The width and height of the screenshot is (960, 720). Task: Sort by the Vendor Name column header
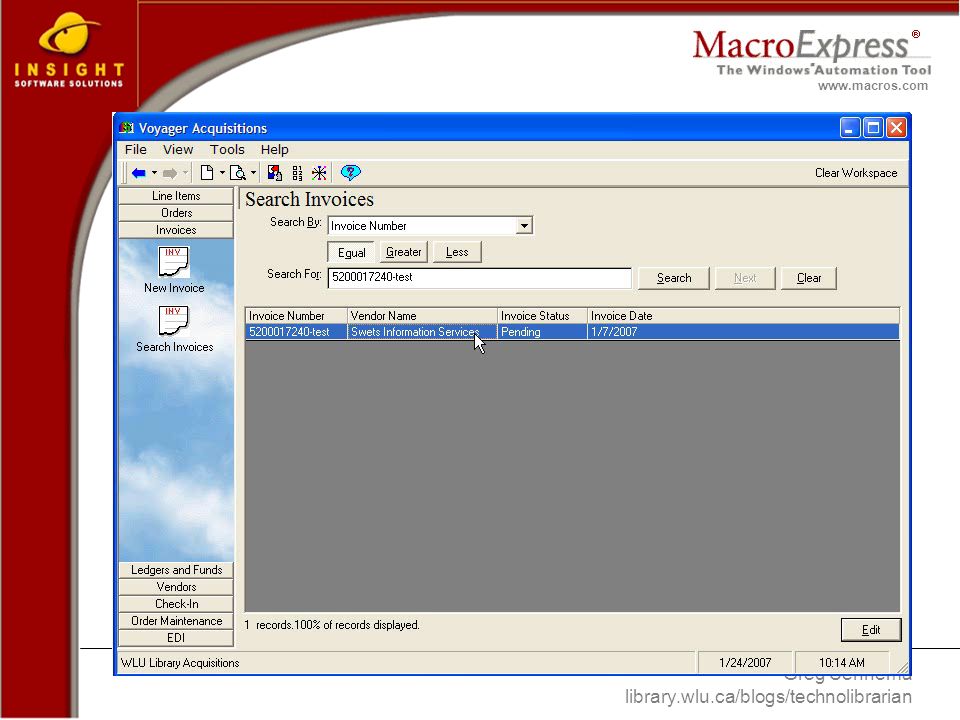[422, 316]
